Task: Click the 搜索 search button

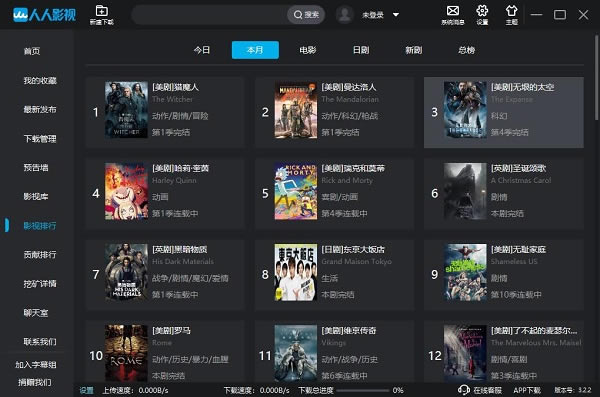Action: (x=306, y=15)
